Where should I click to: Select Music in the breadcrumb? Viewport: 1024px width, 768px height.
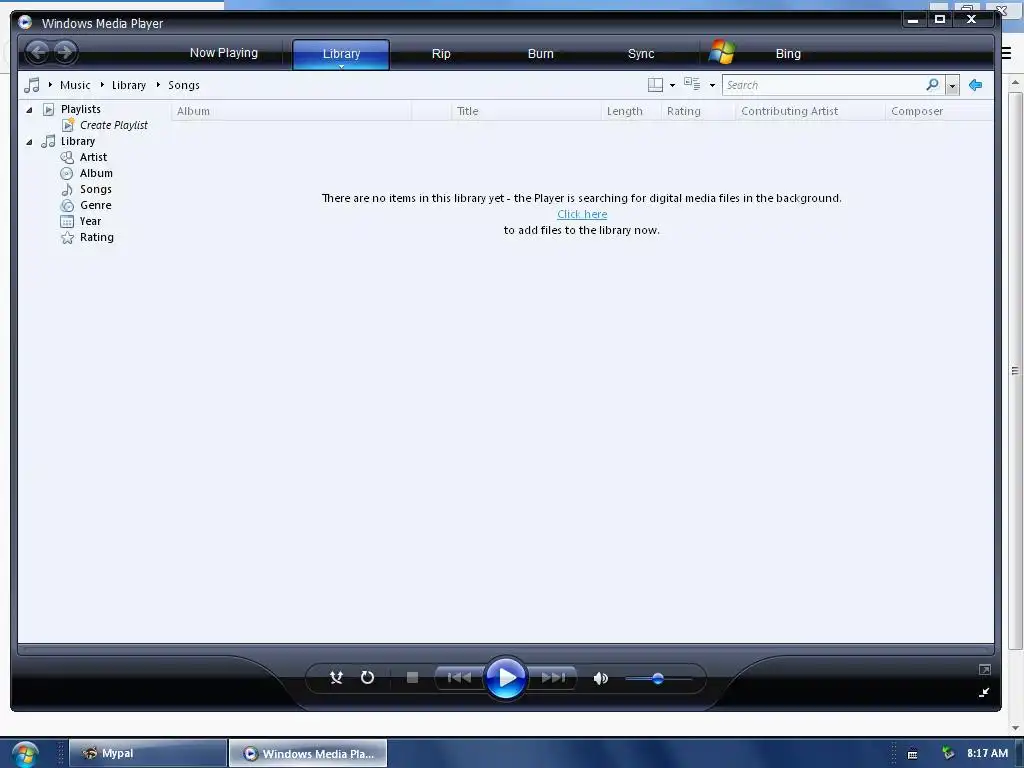(x=75, y=85)
